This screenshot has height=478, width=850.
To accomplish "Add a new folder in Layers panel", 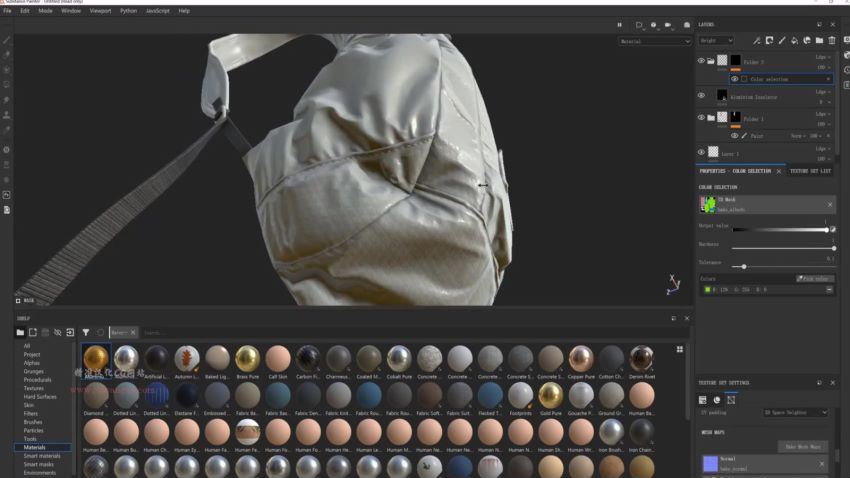I will (x=819, y=41).
